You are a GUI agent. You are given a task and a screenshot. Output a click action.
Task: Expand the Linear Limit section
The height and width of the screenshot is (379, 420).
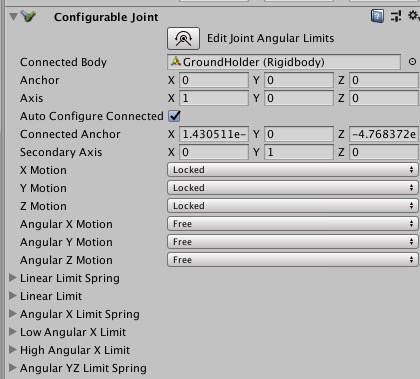pyautogui.click(x=13, y=296)
